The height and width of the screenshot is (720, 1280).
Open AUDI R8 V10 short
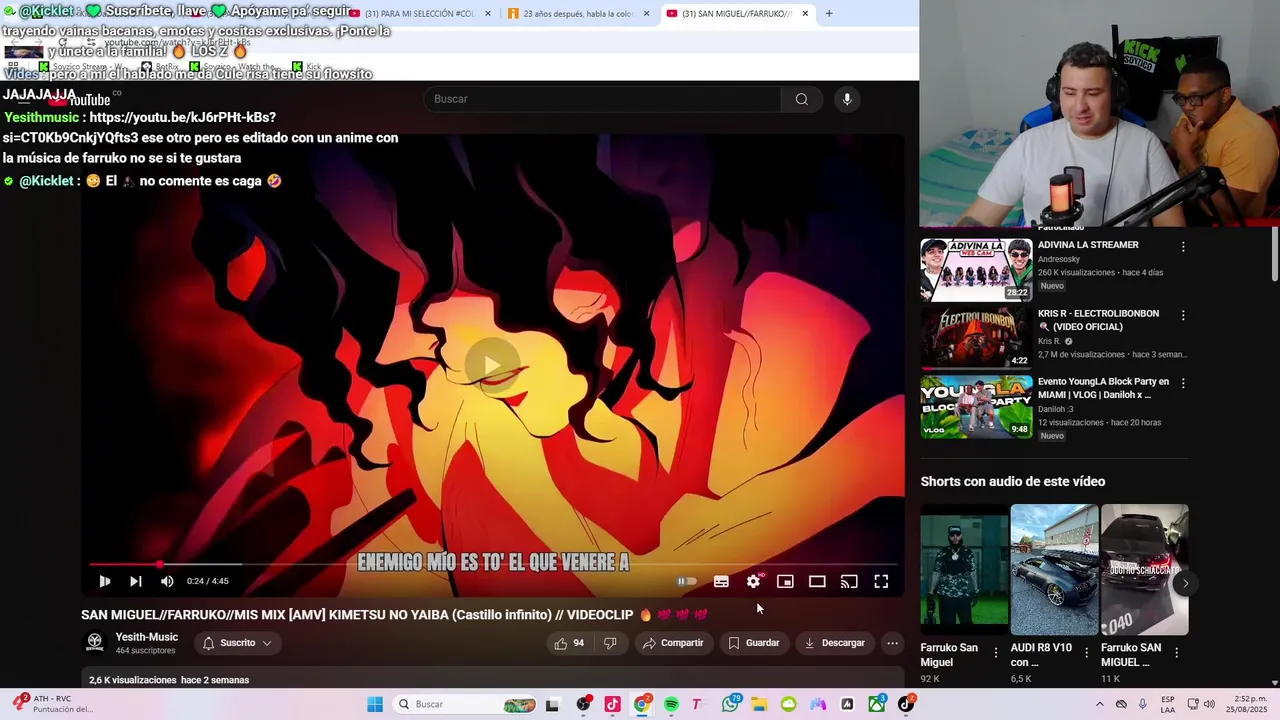tap(1054, 570)
